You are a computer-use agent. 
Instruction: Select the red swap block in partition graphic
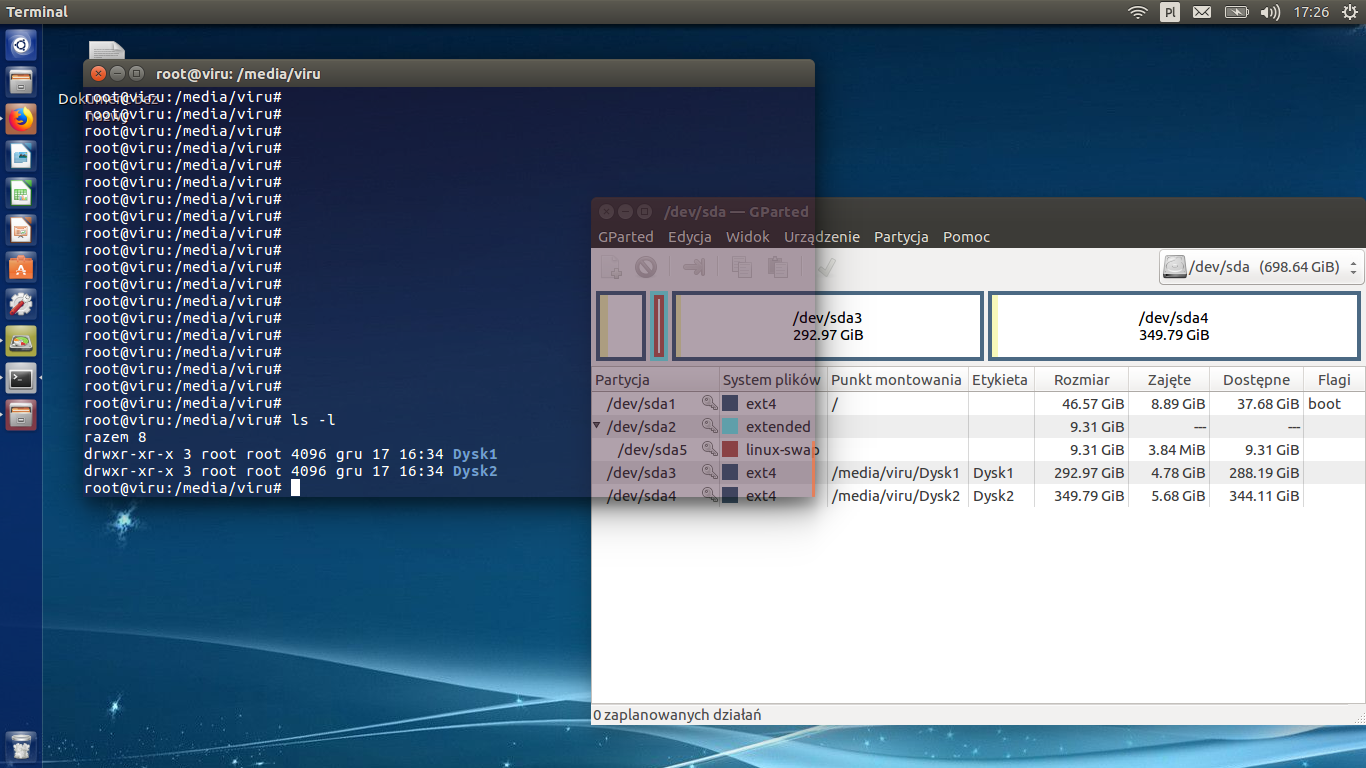659,326
